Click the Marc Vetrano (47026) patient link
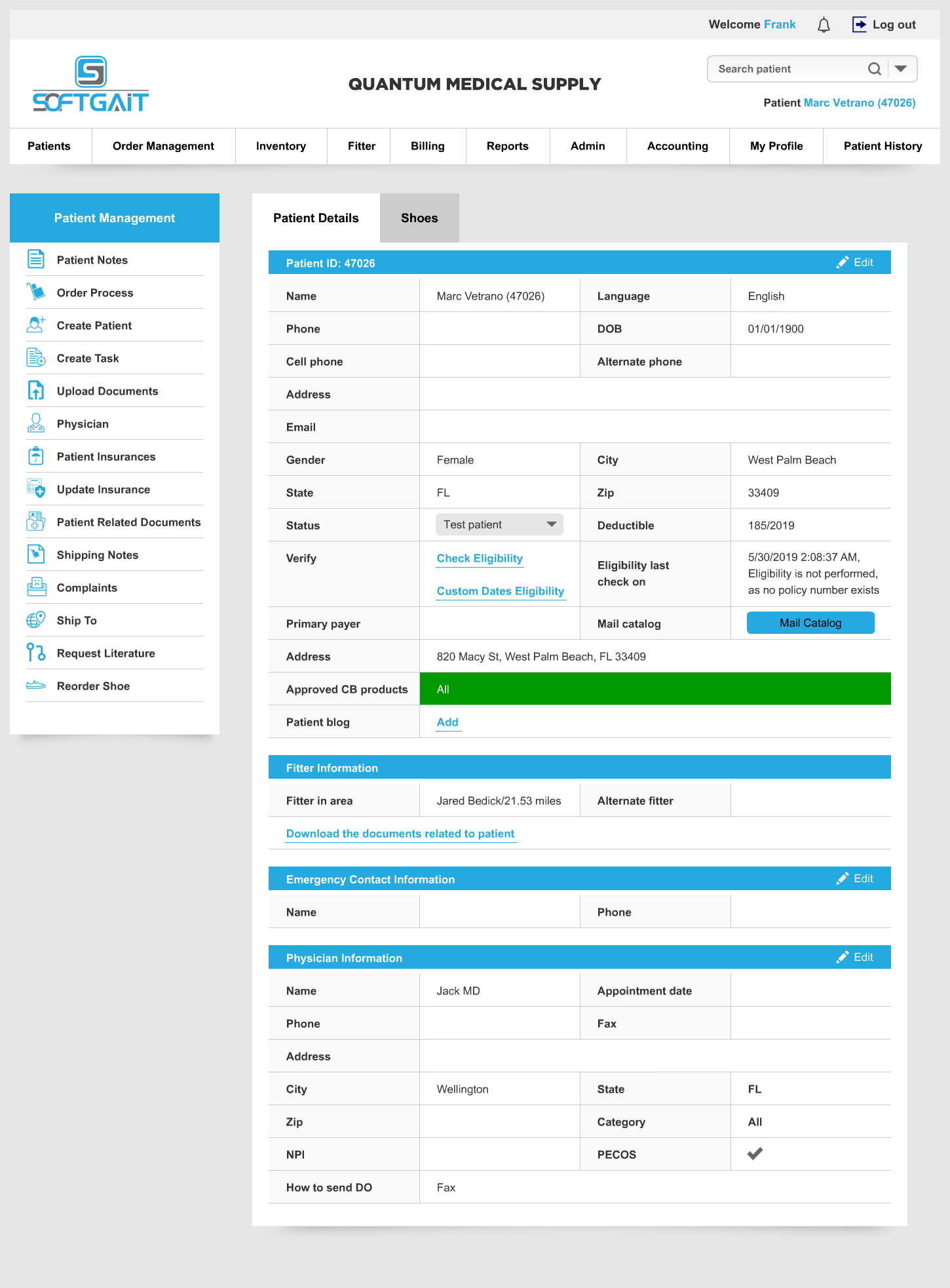The image size is (950, 1288). pos(860,103)
